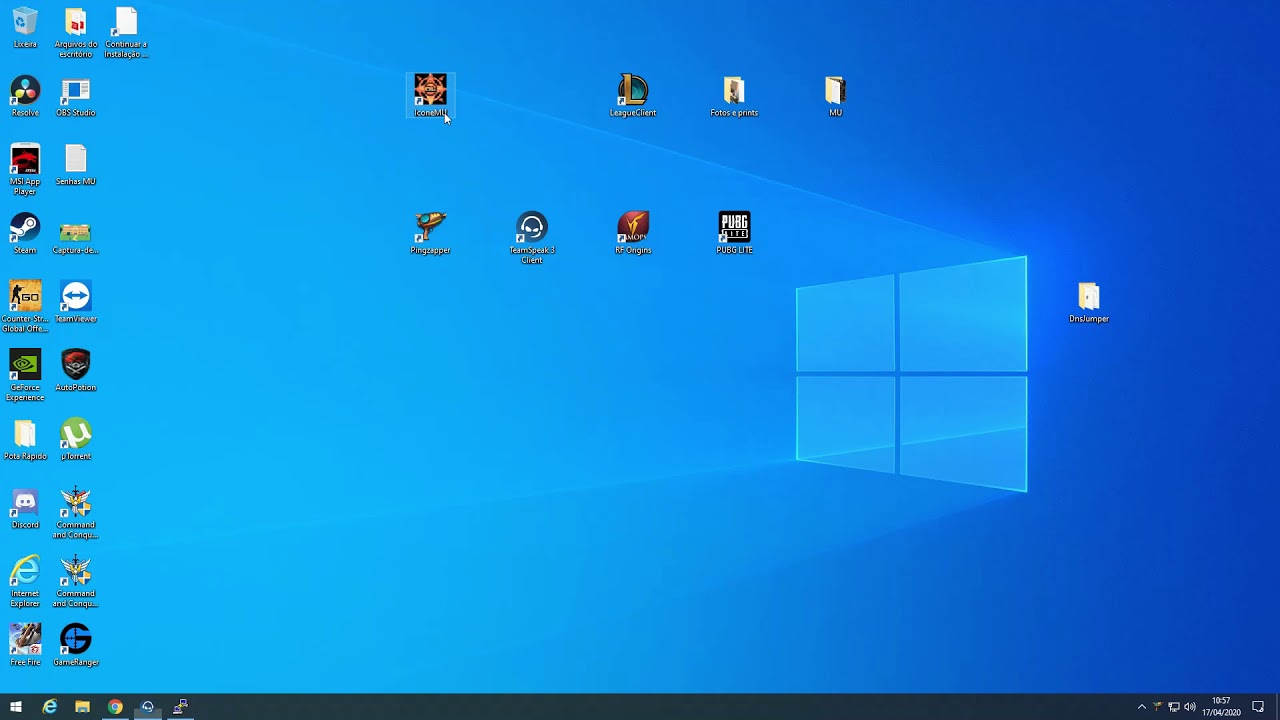
Task: Open the Lixeira recycle bin
Action: pos(25,28)
